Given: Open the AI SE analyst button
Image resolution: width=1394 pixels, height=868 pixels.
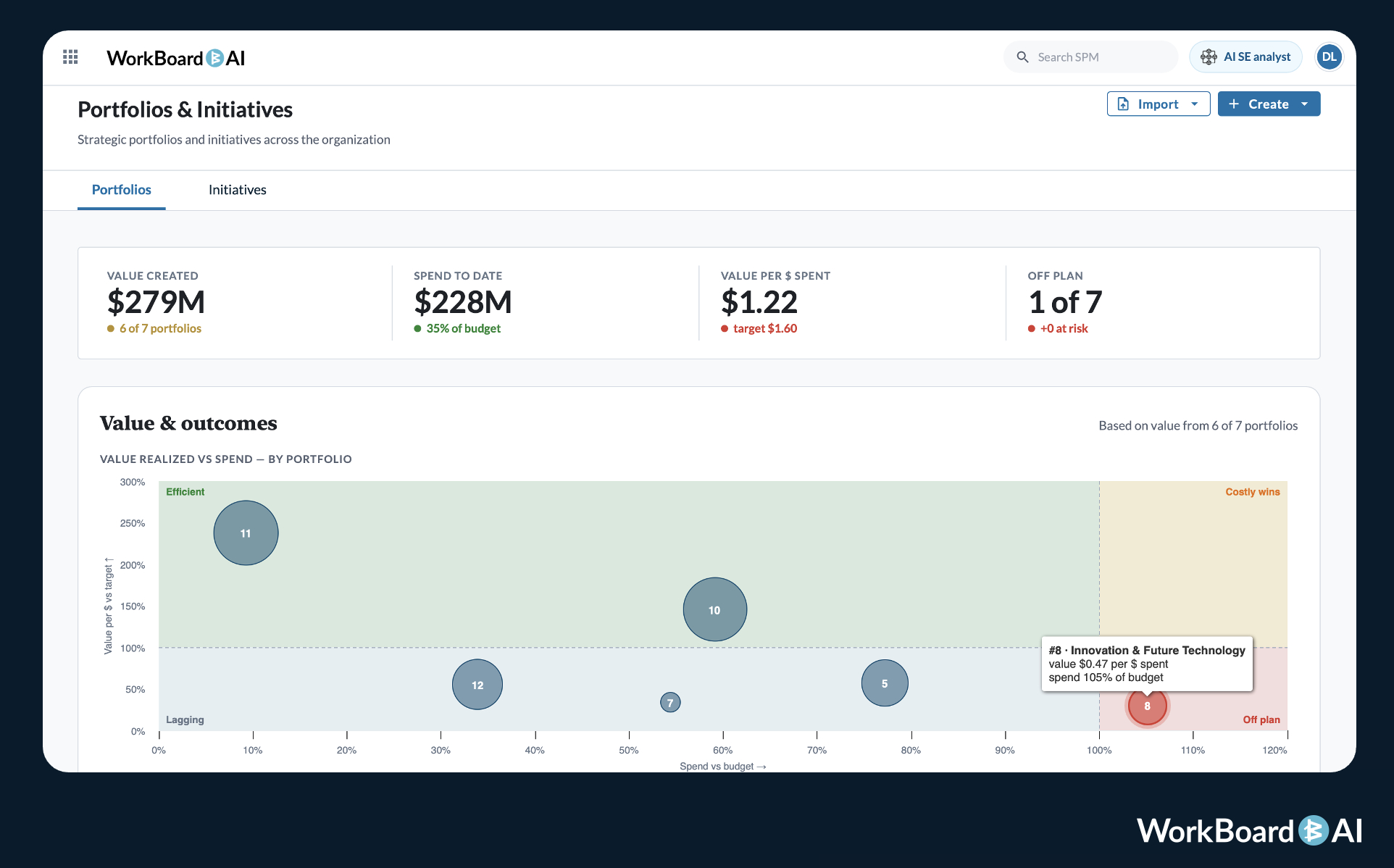Looking at the screenshot, I should (1245, 57).
